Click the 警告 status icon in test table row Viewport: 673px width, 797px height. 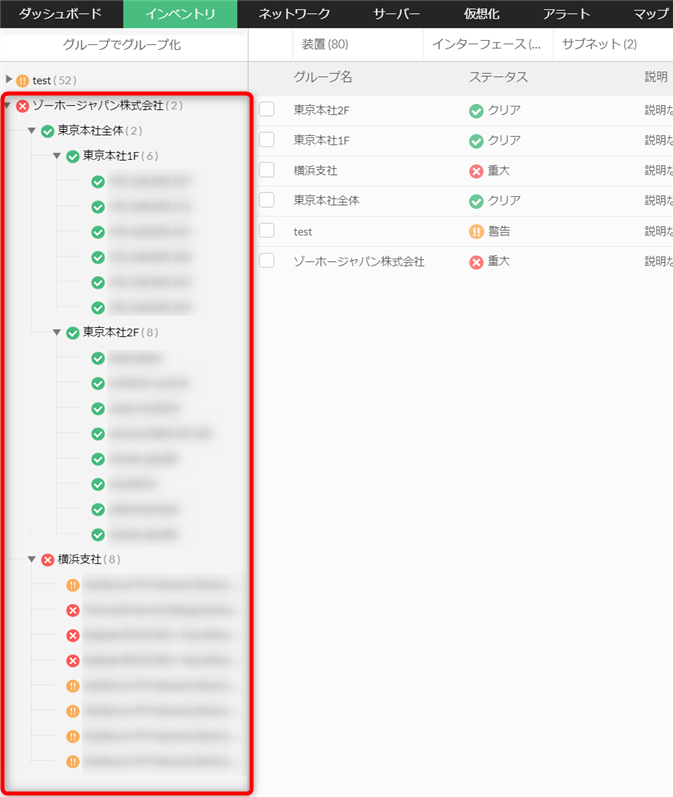pos(476,232)
